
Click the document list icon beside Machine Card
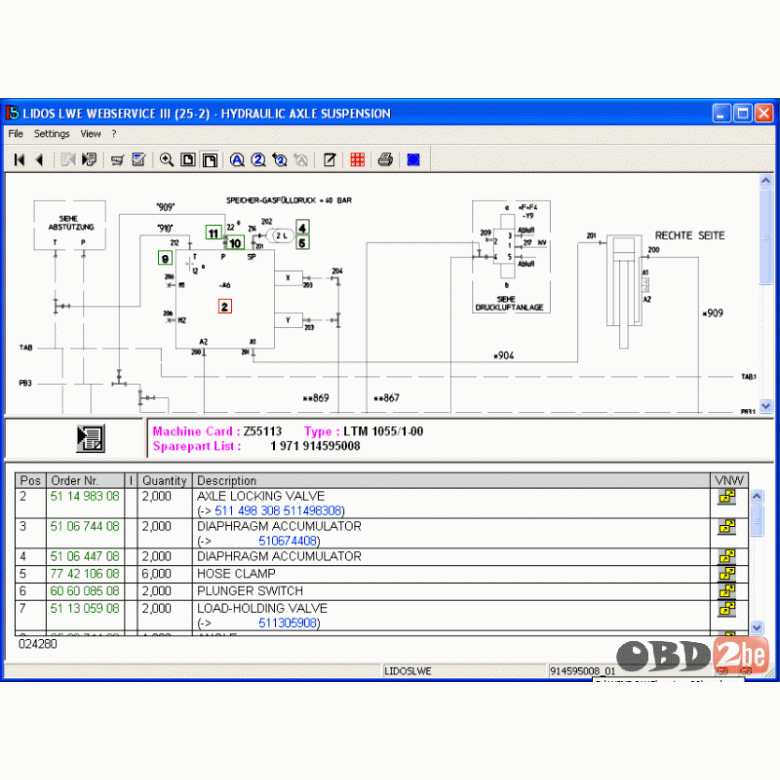pos(91,439)
